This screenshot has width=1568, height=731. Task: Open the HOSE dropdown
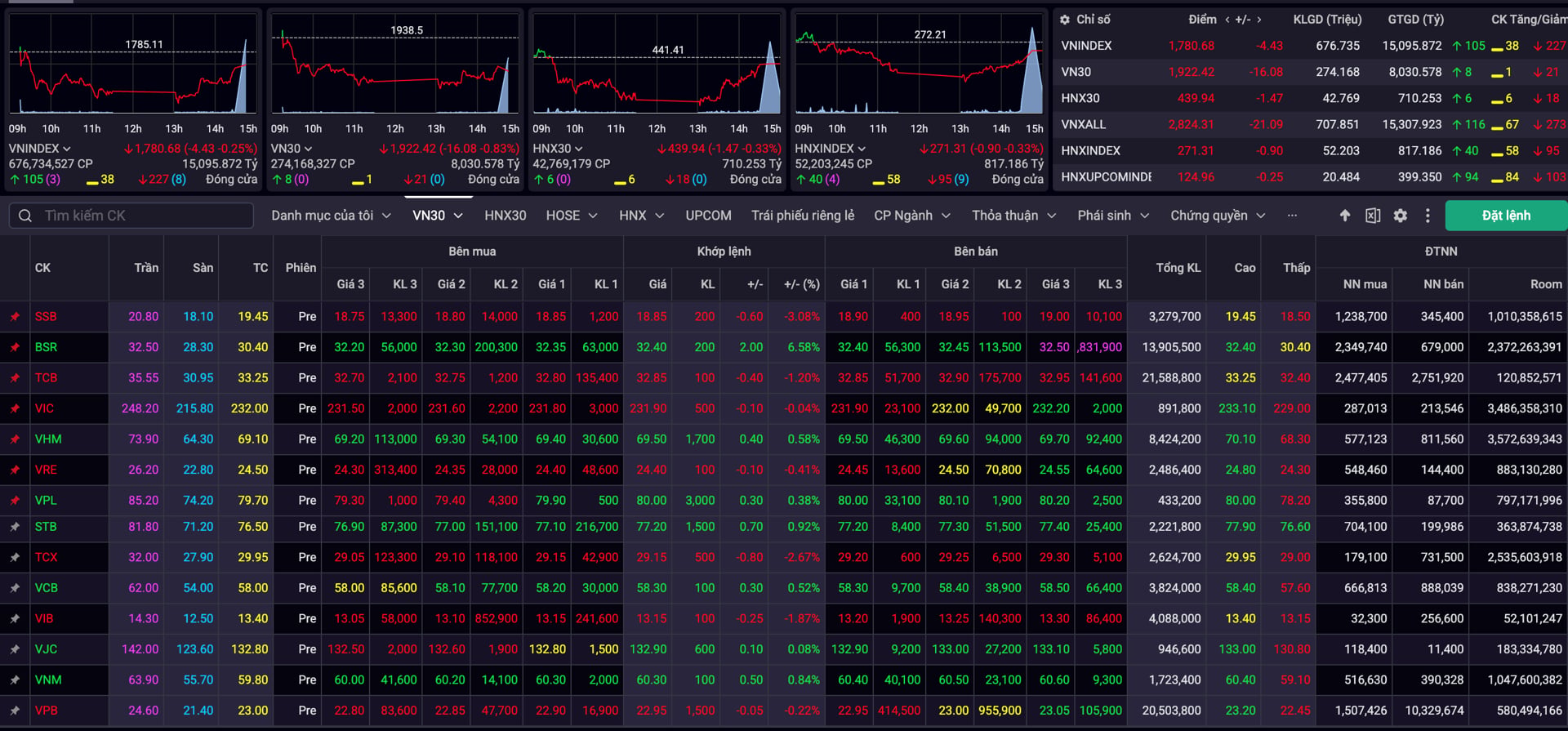pos(572,216)
